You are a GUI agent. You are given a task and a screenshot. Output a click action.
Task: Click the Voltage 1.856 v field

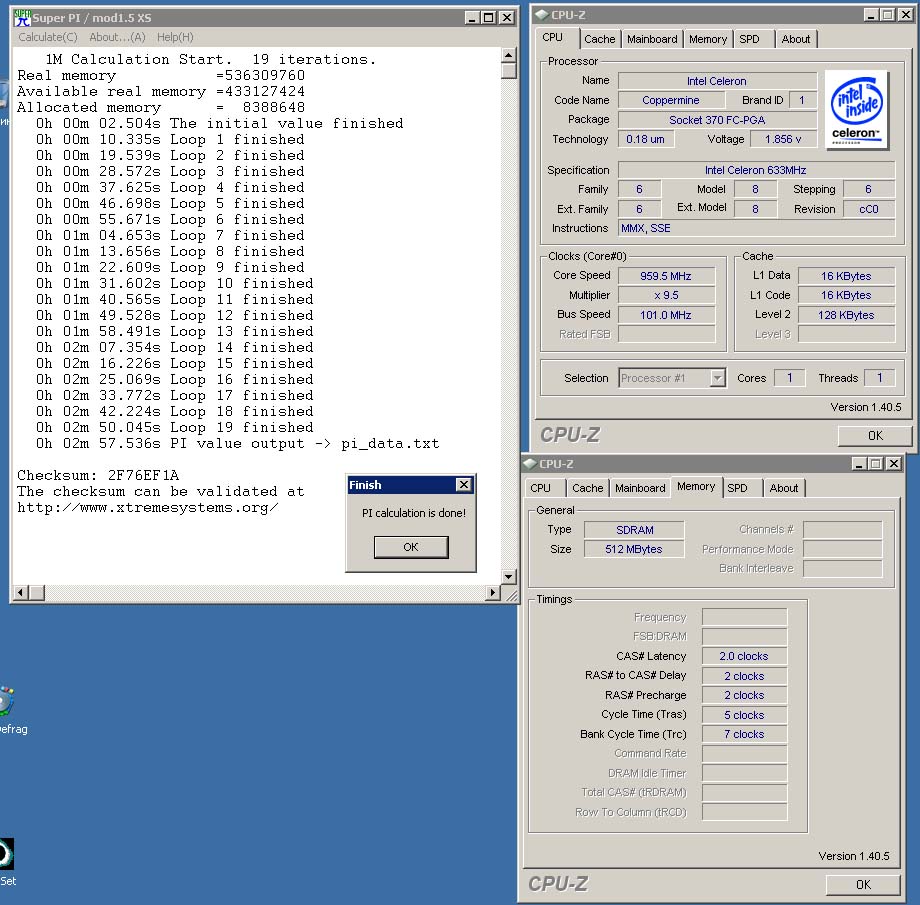coord(783,139)
